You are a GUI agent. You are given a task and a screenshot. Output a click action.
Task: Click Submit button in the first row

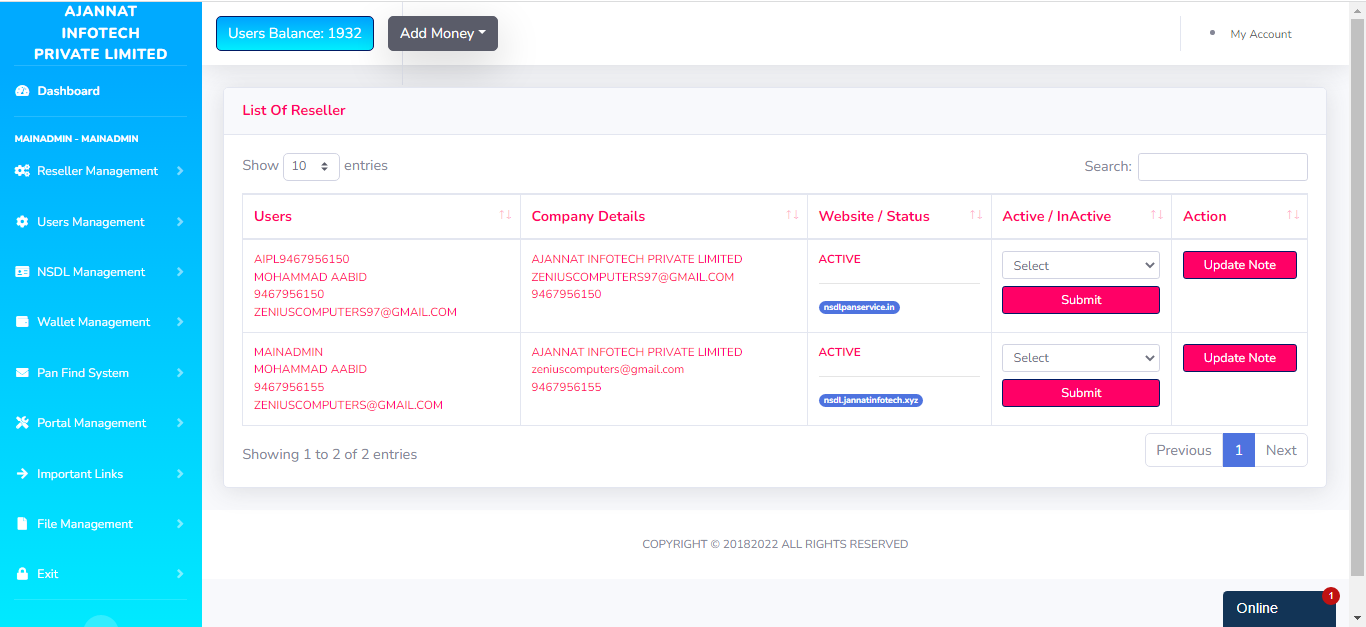(x=1080, y=300)
